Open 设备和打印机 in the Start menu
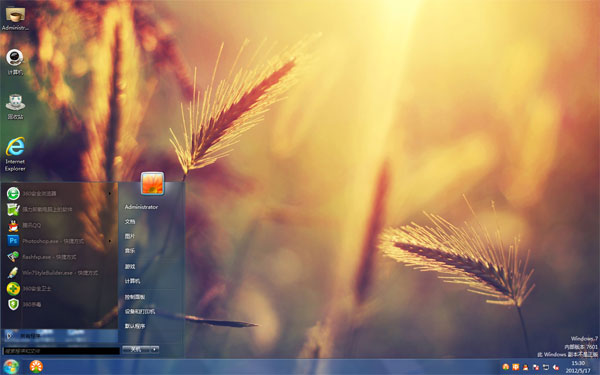 (140, 311)
